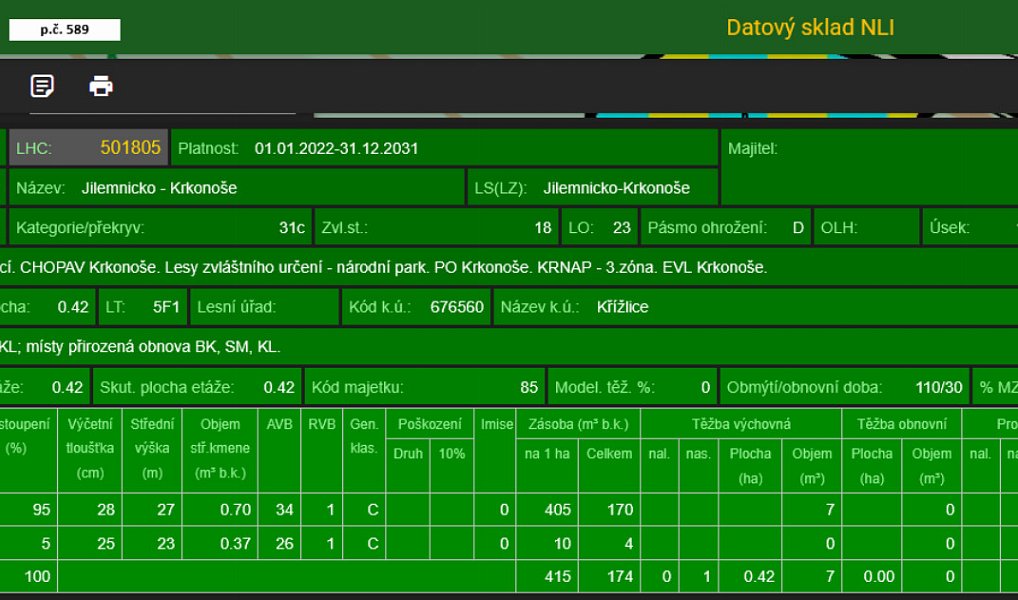Select Obmýtí/obnovní doba value 110/30

tap(939, 388)
